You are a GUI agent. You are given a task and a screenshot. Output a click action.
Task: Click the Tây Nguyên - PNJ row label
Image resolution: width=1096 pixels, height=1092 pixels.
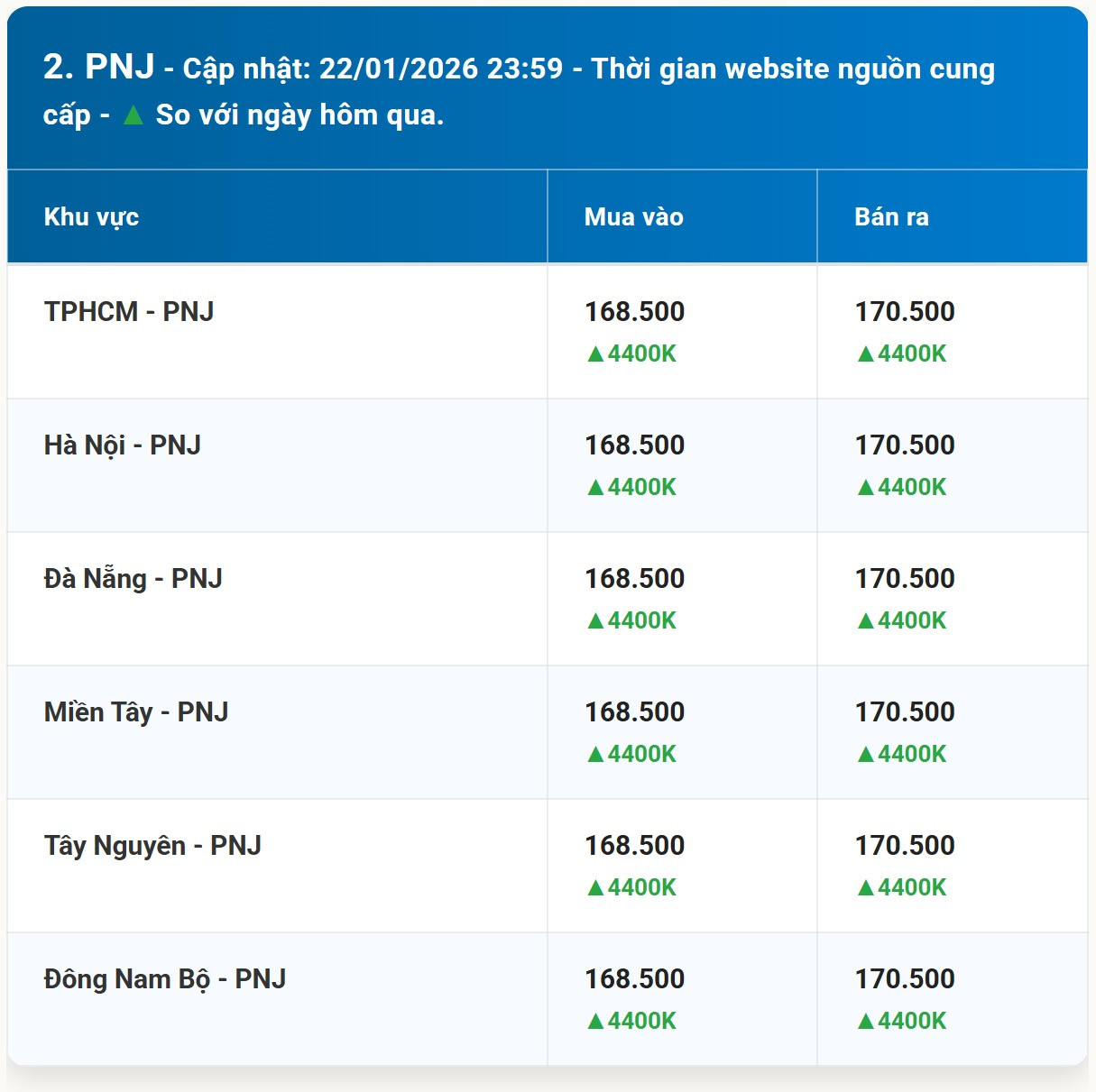[x=152, y=845]
